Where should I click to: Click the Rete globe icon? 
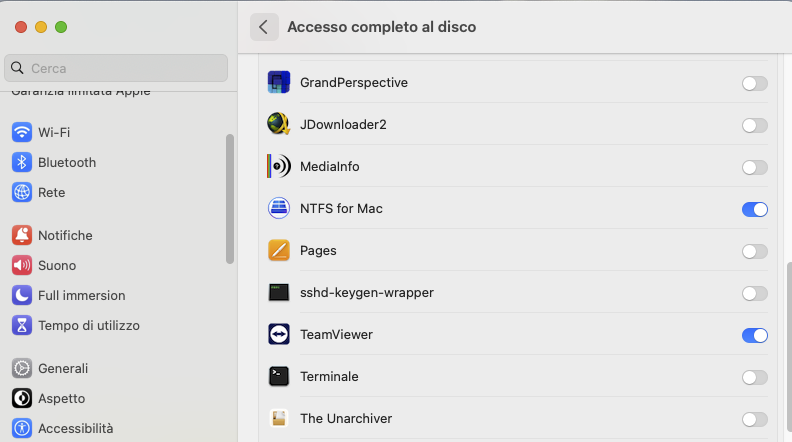pos(22,192)
